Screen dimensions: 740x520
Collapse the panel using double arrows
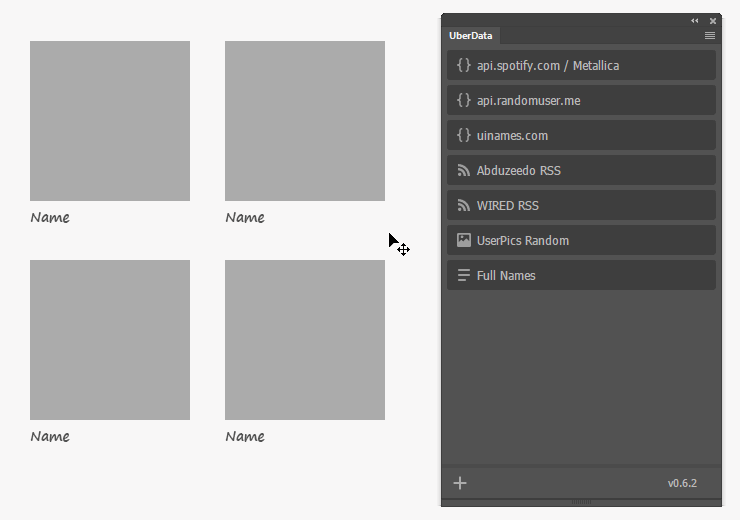point(695,20)
